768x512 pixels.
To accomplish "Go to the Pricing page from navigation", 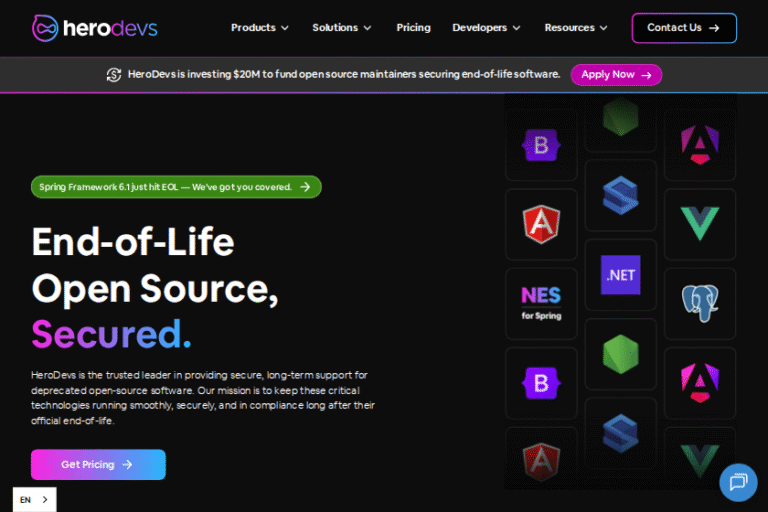I will 413,28.
